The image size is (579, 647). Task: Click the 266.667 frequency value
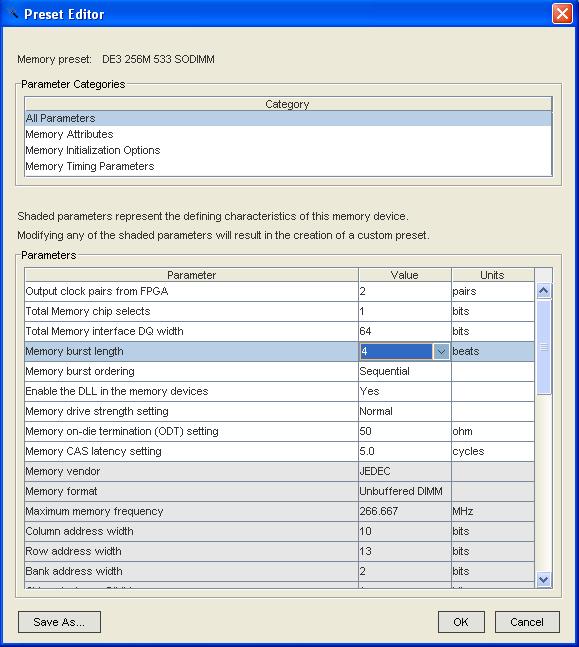405,511
